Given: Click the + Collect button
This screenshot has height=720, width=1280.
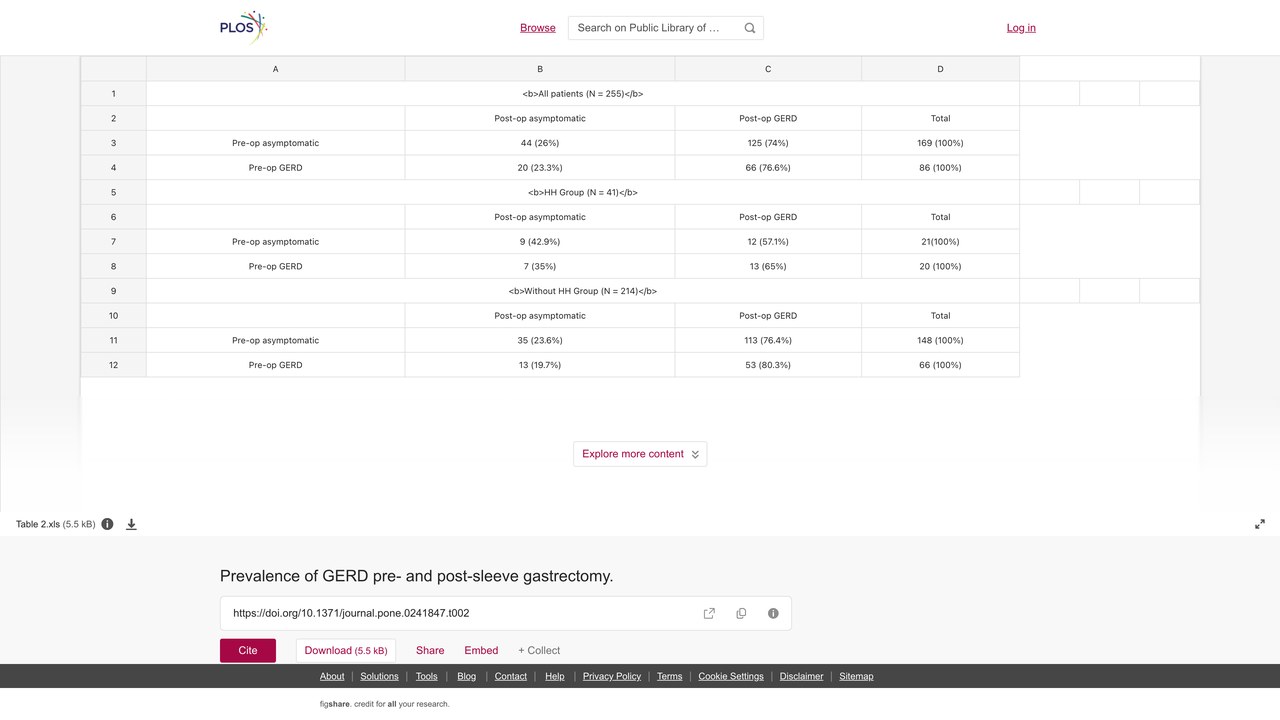Looking at the screenshot, I should coord(539,650).
